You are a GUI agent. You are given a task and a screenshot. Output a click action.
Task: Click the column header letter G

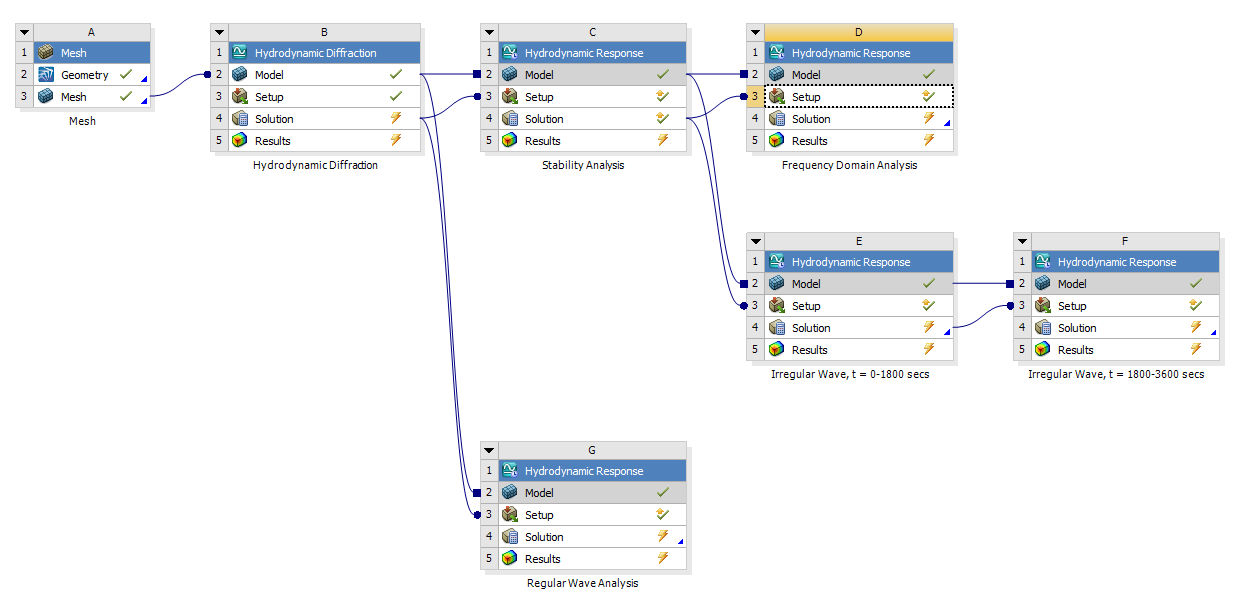pyautogui.click(x=592, y=450)
